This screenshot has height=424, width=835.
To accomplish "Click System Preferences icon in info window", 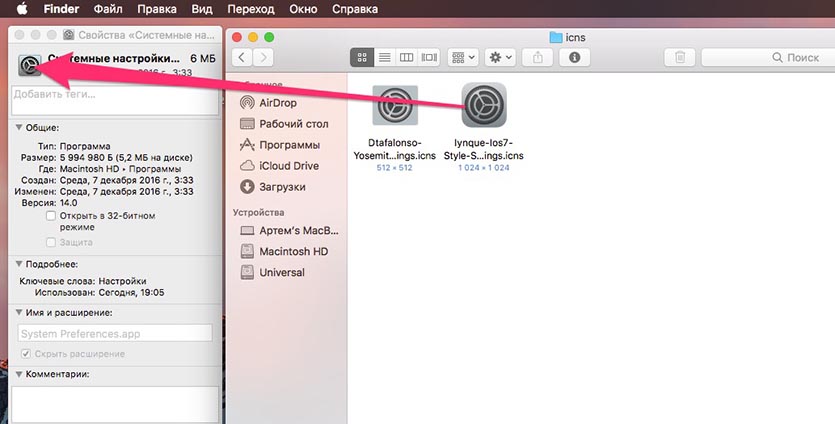I will tap(30, 64).
